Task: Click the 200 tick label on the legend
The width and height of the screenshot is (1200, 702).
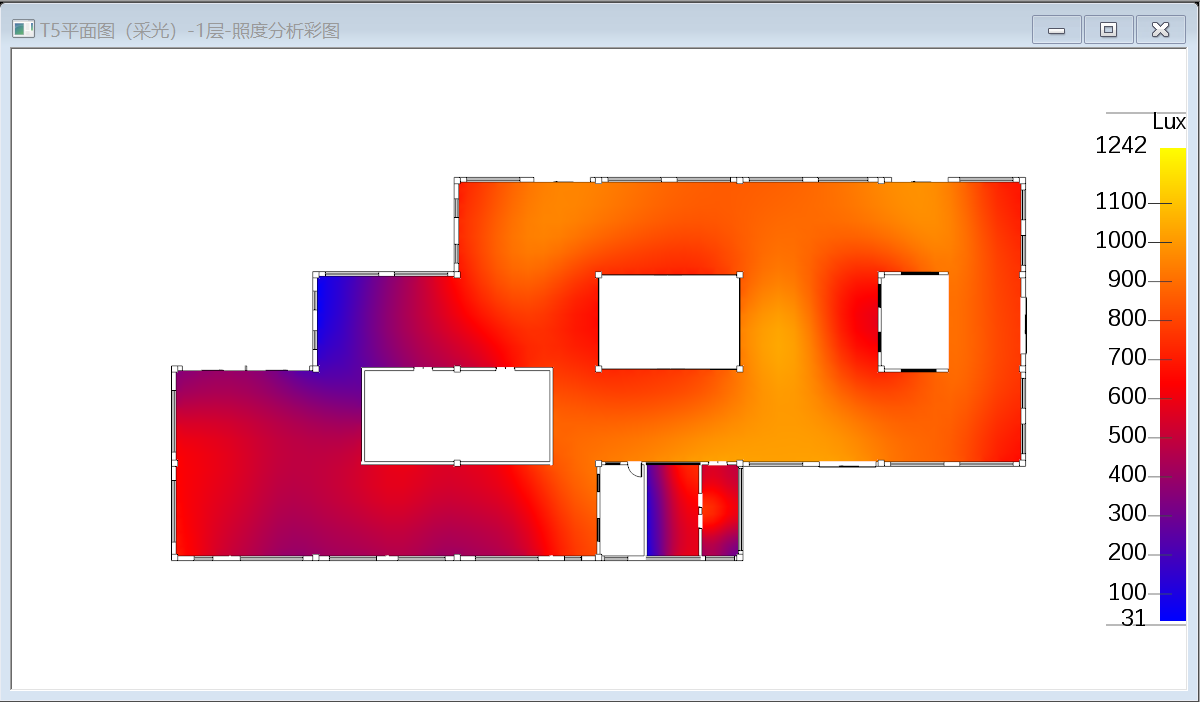Action: (1127, 553)
